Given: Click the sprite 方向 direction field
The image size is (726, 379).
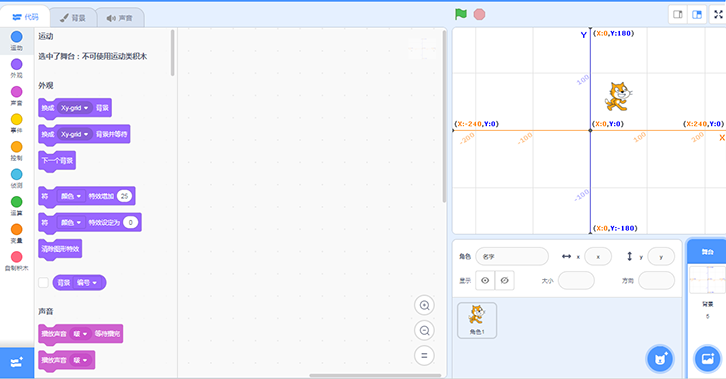Looking at the screenshot, I should coord(656,280).
